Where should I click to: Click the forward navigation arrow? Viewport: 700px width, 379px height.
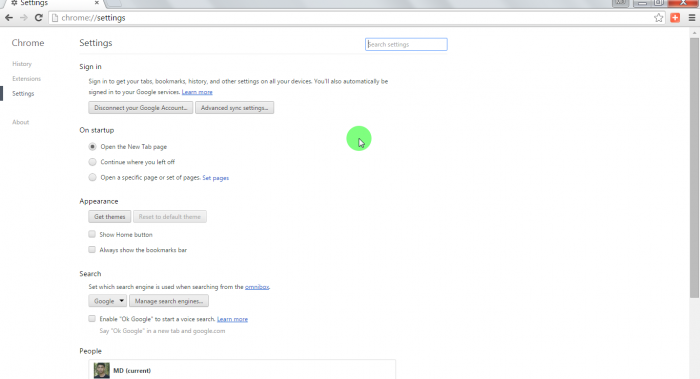click(24, 18)
